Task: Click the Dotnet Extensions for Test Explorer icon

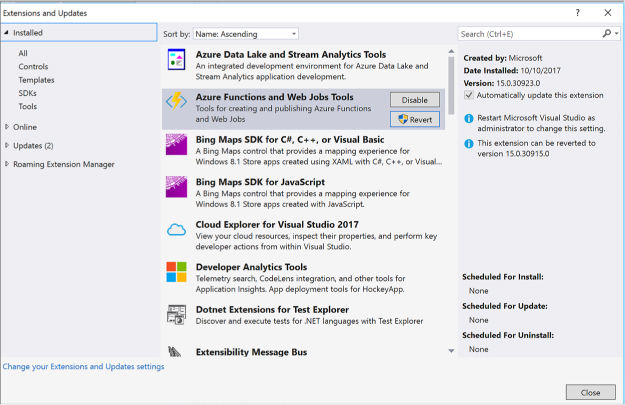Action: pos(176,315)
